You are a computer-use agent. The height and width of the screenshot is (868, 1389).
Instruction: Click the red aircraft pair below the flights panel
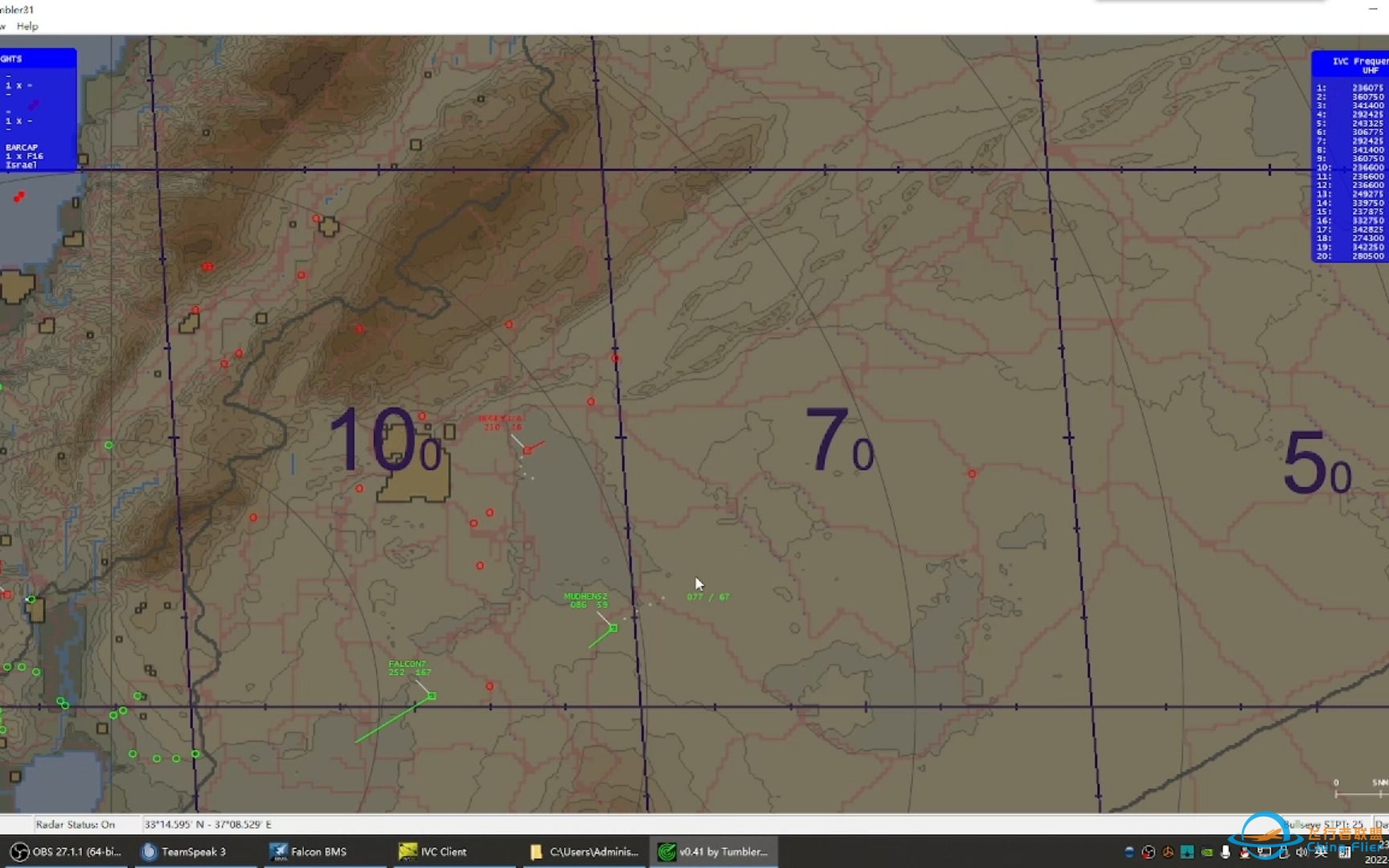[18, 196]
